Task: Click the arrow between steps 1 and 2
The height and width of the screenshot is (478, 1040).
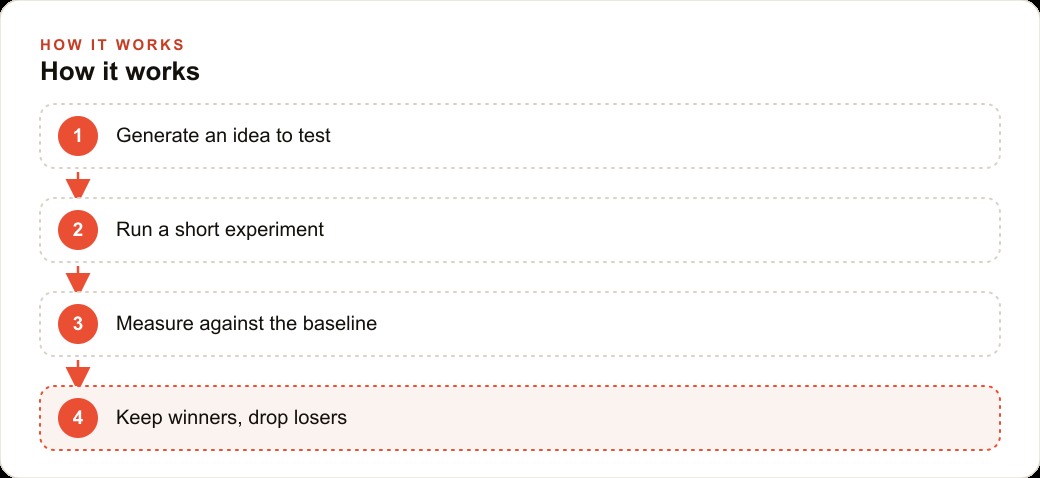Action: [x=78, y=184]
